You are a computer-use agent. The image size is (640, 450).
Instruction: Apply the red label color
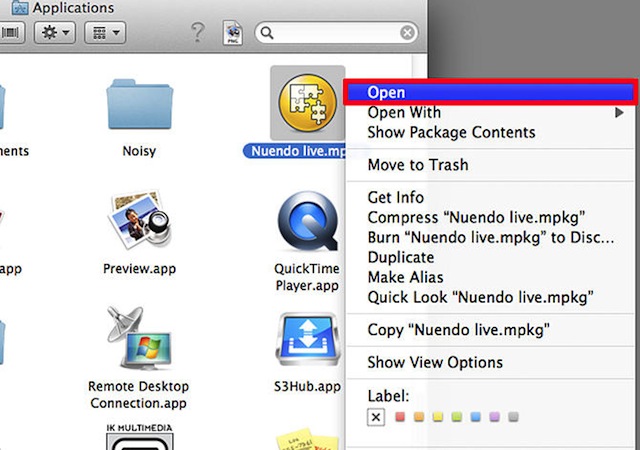[x=400, y=417]
